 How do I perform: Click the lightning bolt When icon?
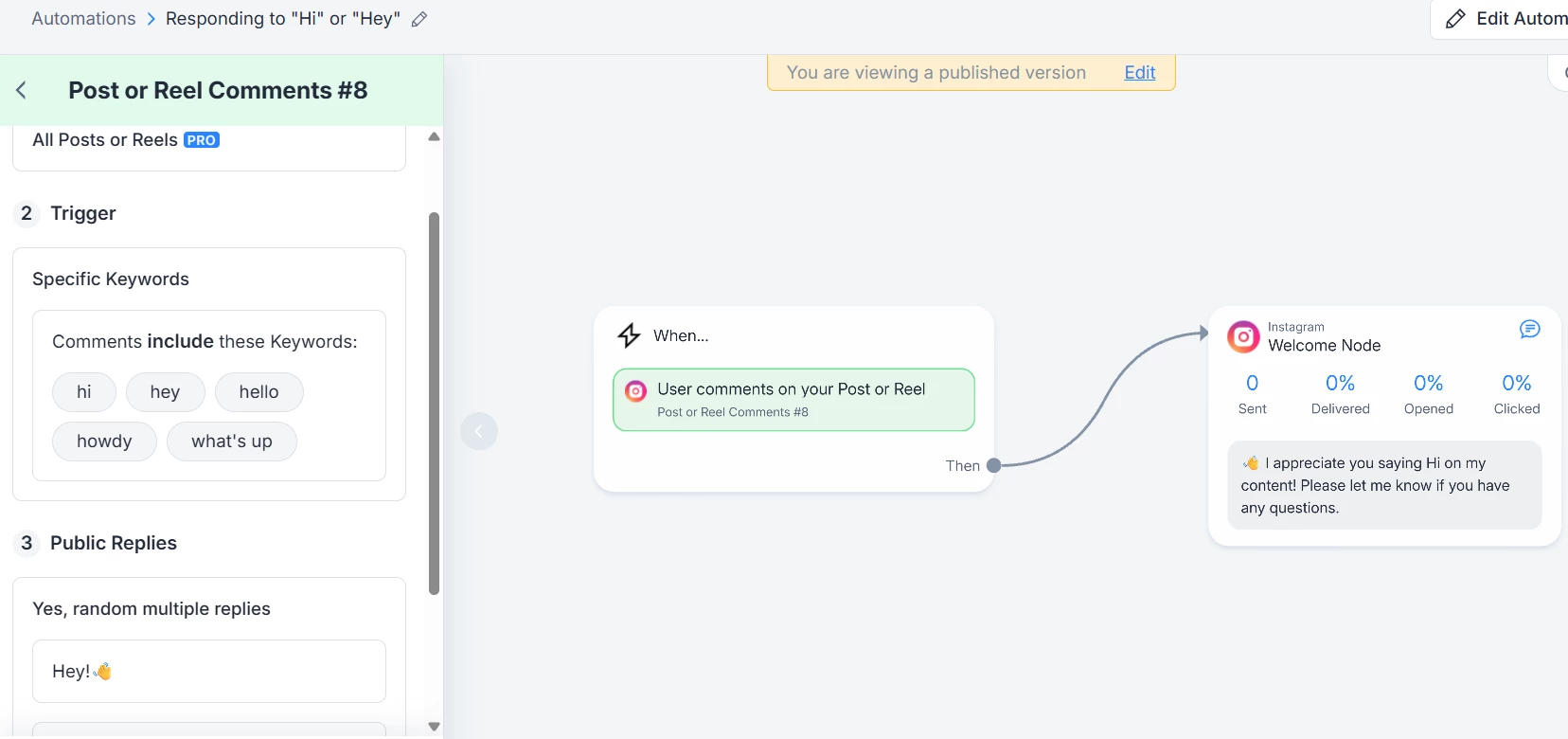point(629,335)
